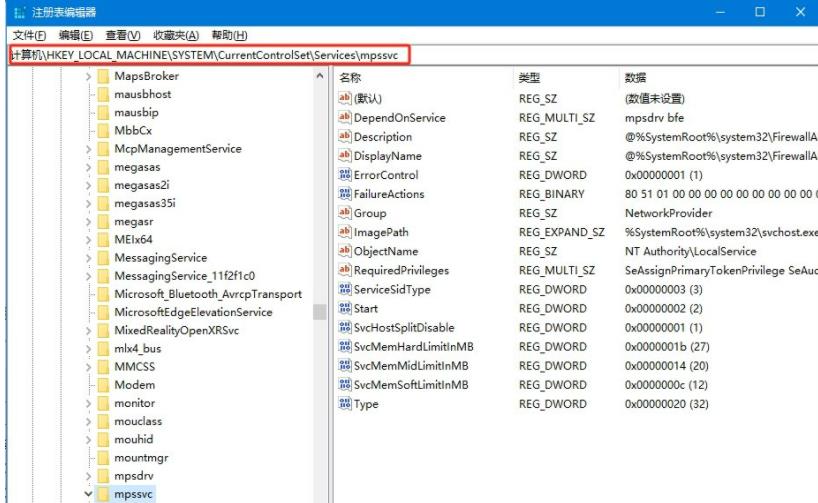Viewport: 818px width, 503px height.
Task: Click the string icon of ImagePath
Action: pos(344,232)
